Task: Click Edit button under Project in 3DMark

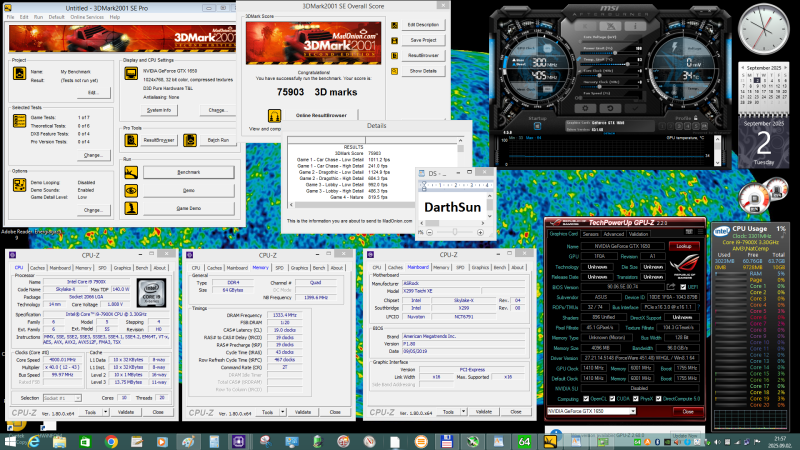Action: click(x=92, y=92)
